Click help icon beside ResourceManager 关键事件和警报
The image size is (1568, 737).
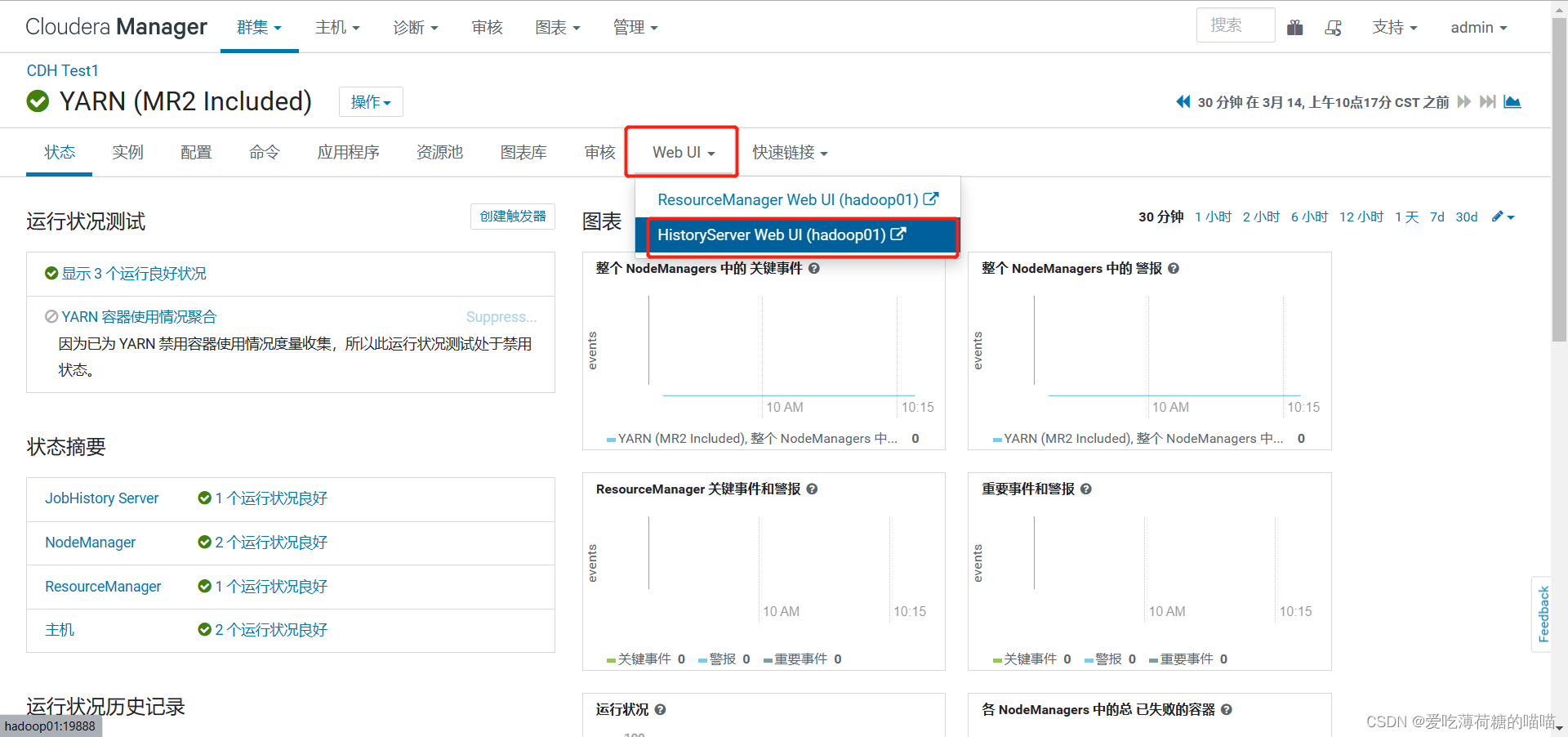coord(812,489)
